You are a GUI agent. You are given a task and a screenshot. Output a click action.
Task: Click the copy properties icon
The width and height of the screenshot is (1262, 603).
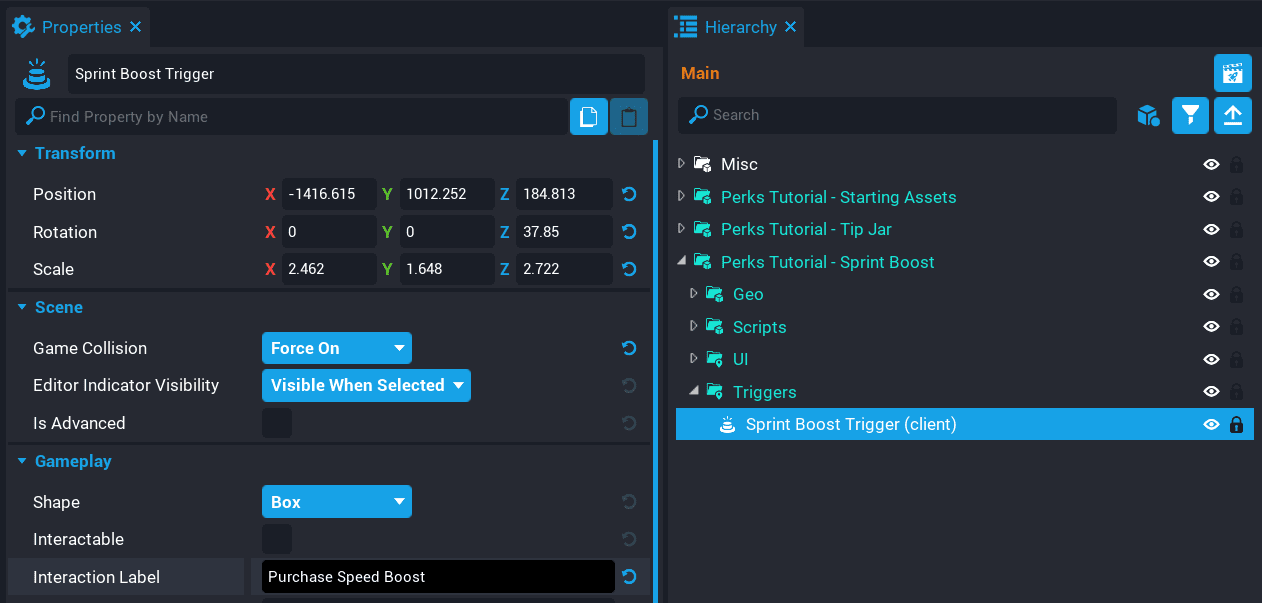(588, 117)
